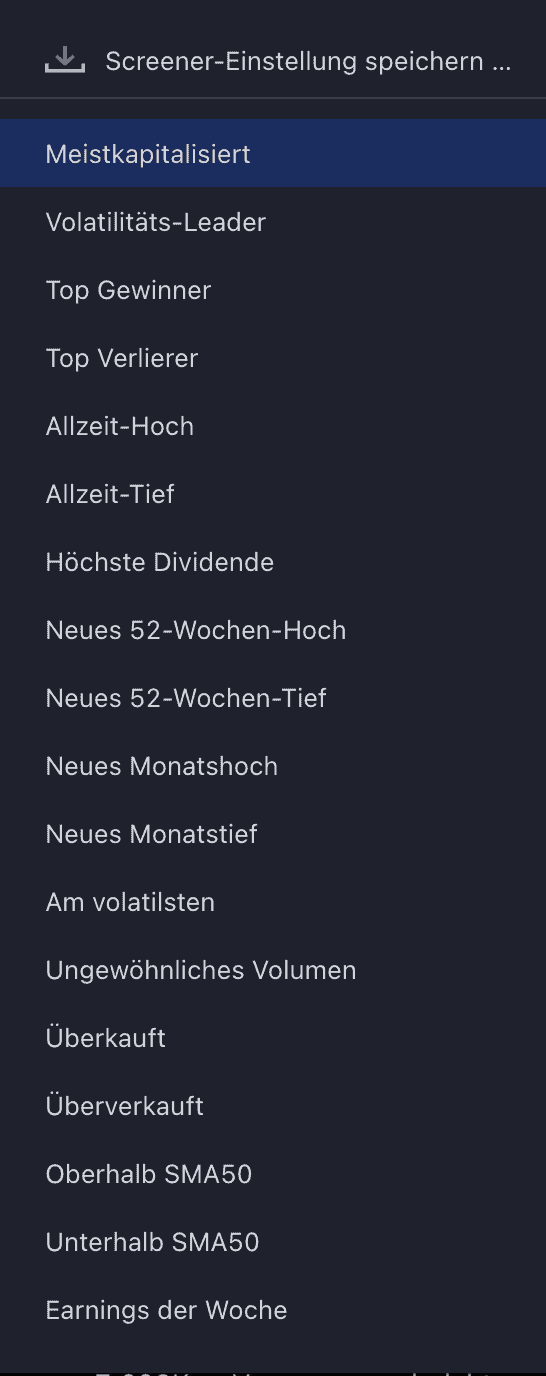
Task: Pick the Neues Monatstief entry
Action: (273, 834)
